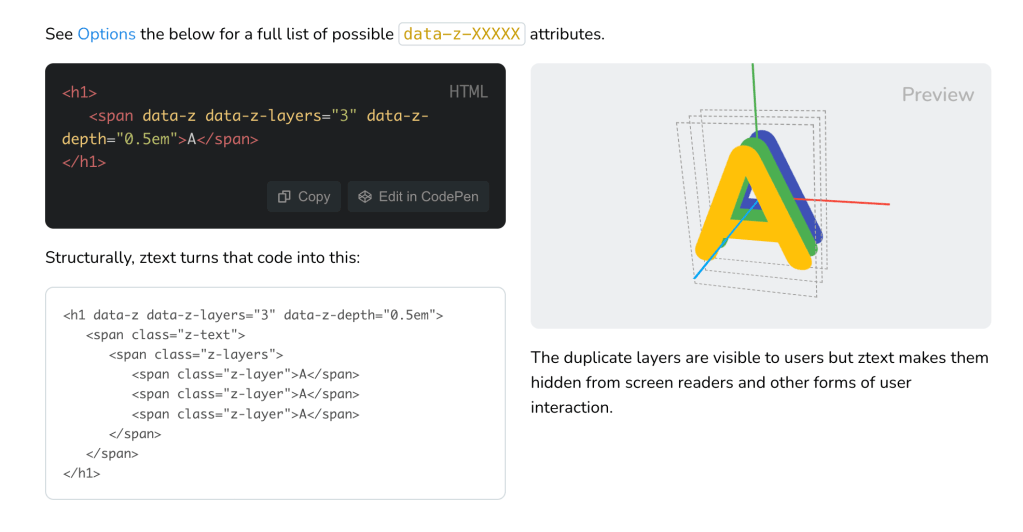Click the z-layers span line in the structure code
The width and height of the screenshot is (1023, 532).
pyautogui.click(x=196, y=354)
